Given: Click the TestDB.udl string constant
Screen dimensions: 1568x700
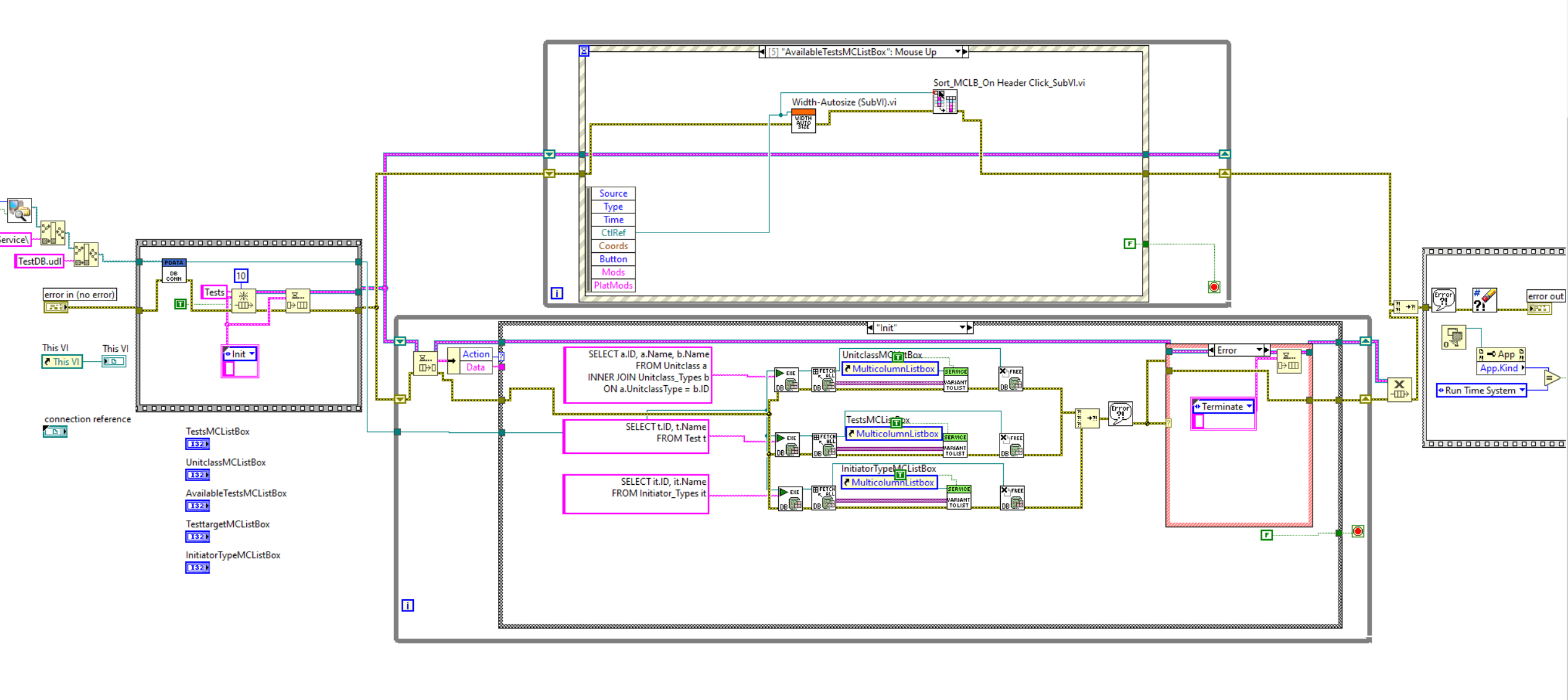Looking at the screenshot, I should (40, 261).
